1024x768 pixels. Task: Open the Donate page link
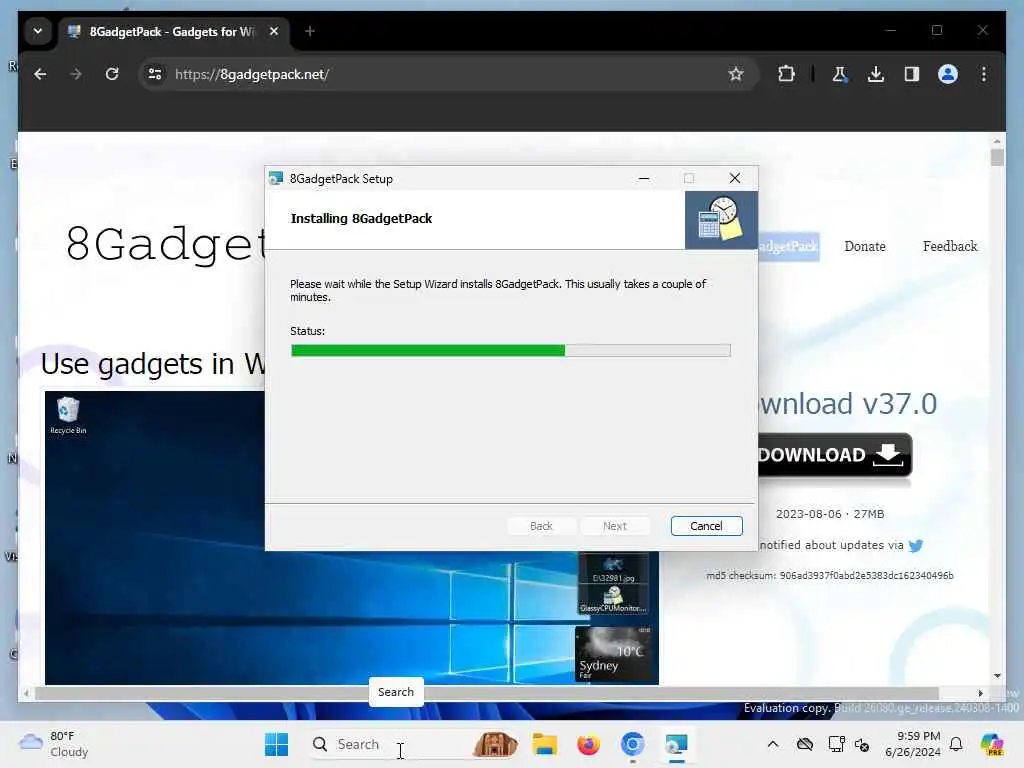click(x=865, y=246)
